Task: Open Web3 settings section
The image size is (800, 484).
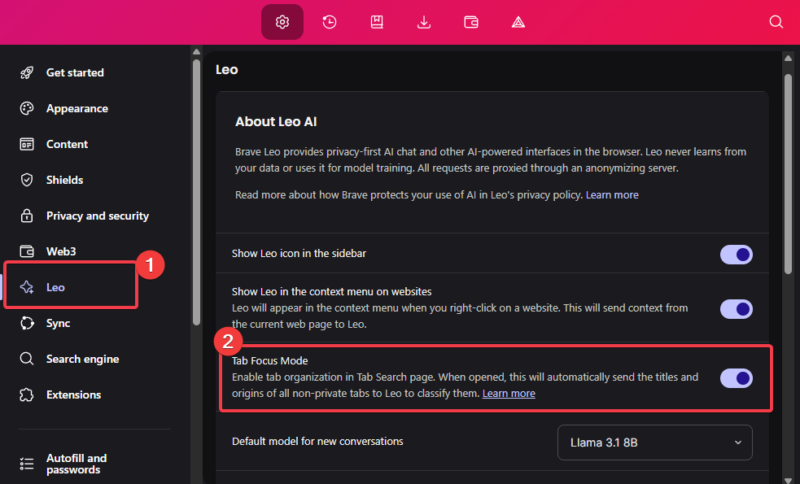Action: pyautogui.click(x=61, y=251)
